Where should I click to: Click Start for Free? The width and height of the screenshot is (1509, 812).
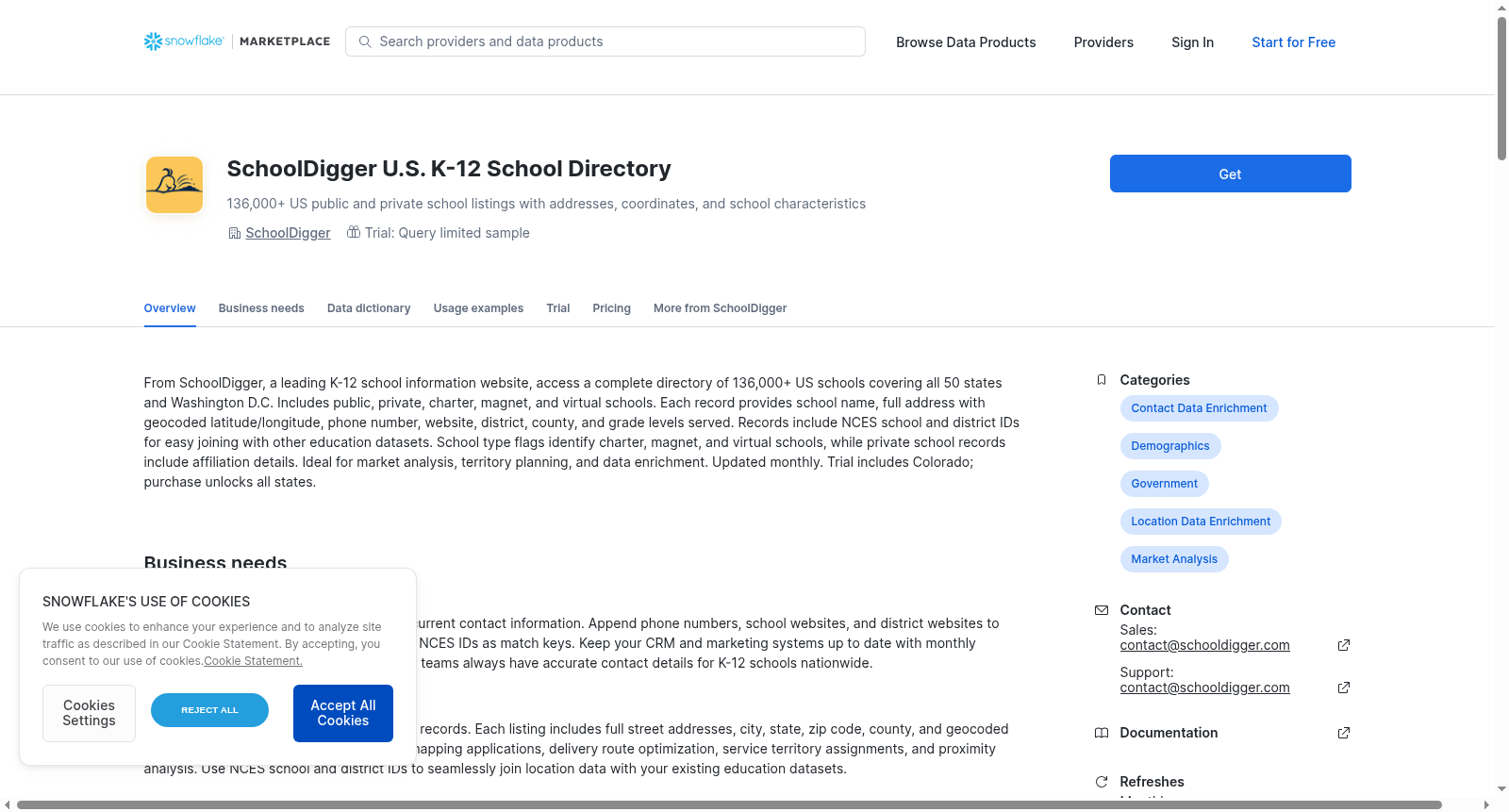[1293, 42]
